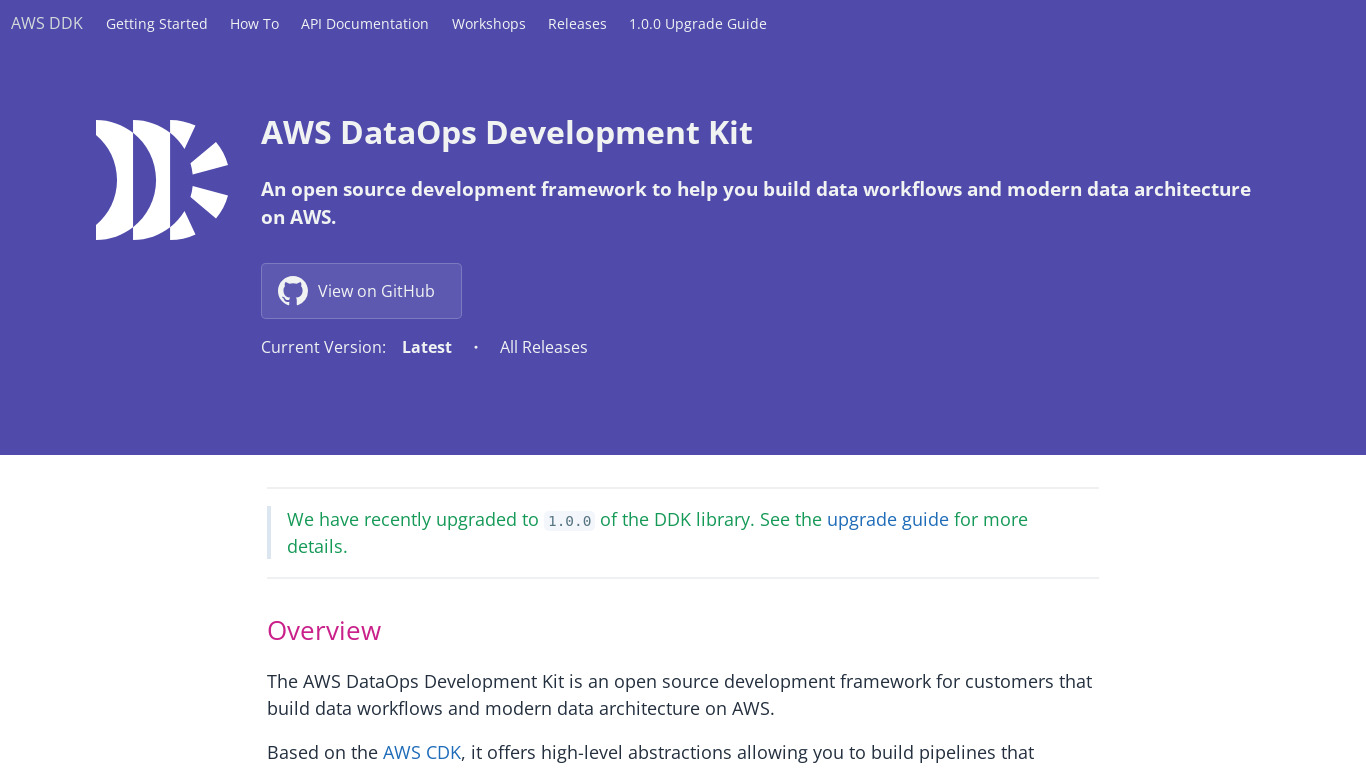1366x768 pixels.
Task: Open the Getting Started menu item
Action: pyautogui.click(x=157, y=24)
